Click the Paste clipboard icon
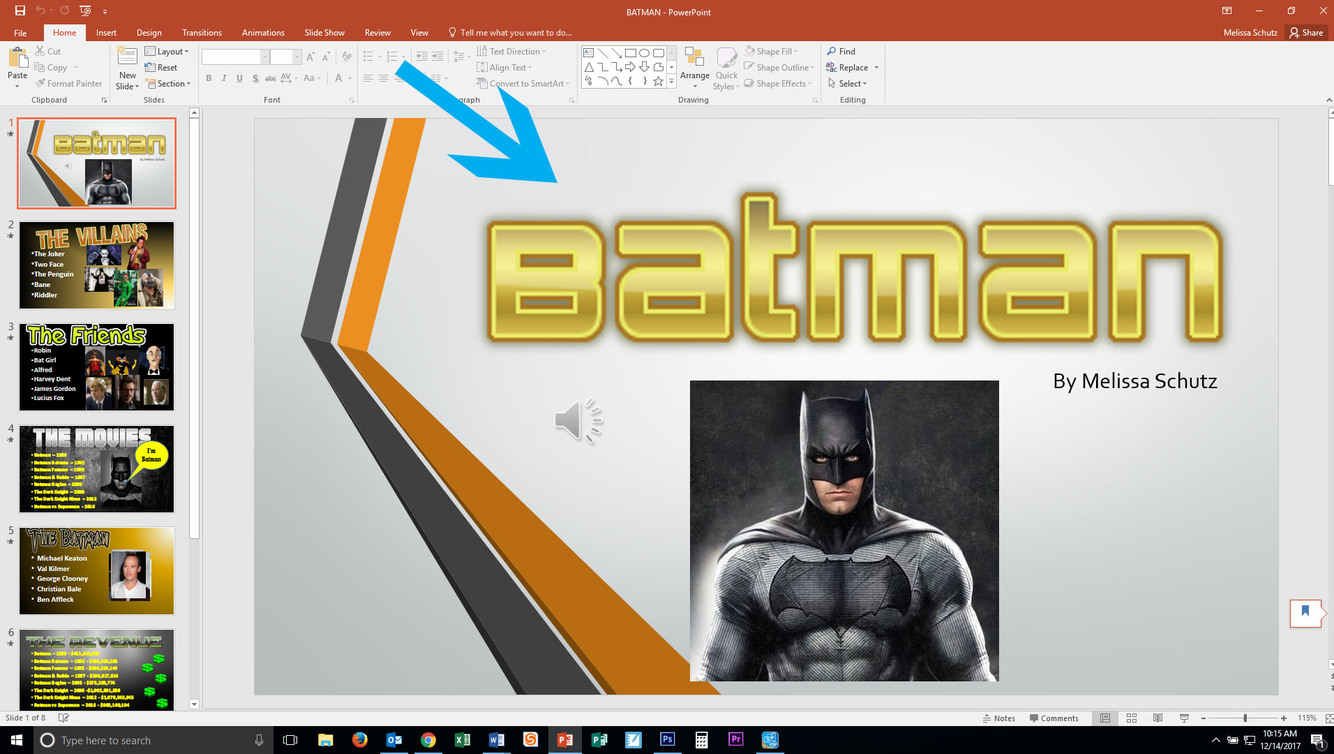1334x754 pixels. coord(17,57)
